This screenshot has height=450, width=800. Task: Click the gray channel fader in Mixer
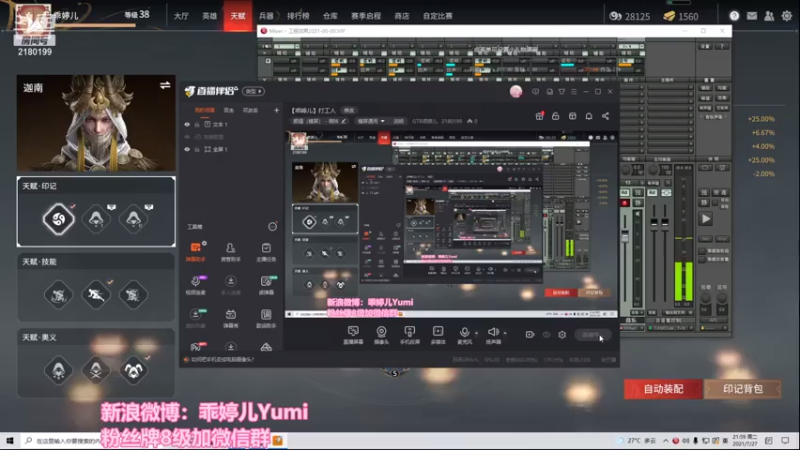pos(624,236)
